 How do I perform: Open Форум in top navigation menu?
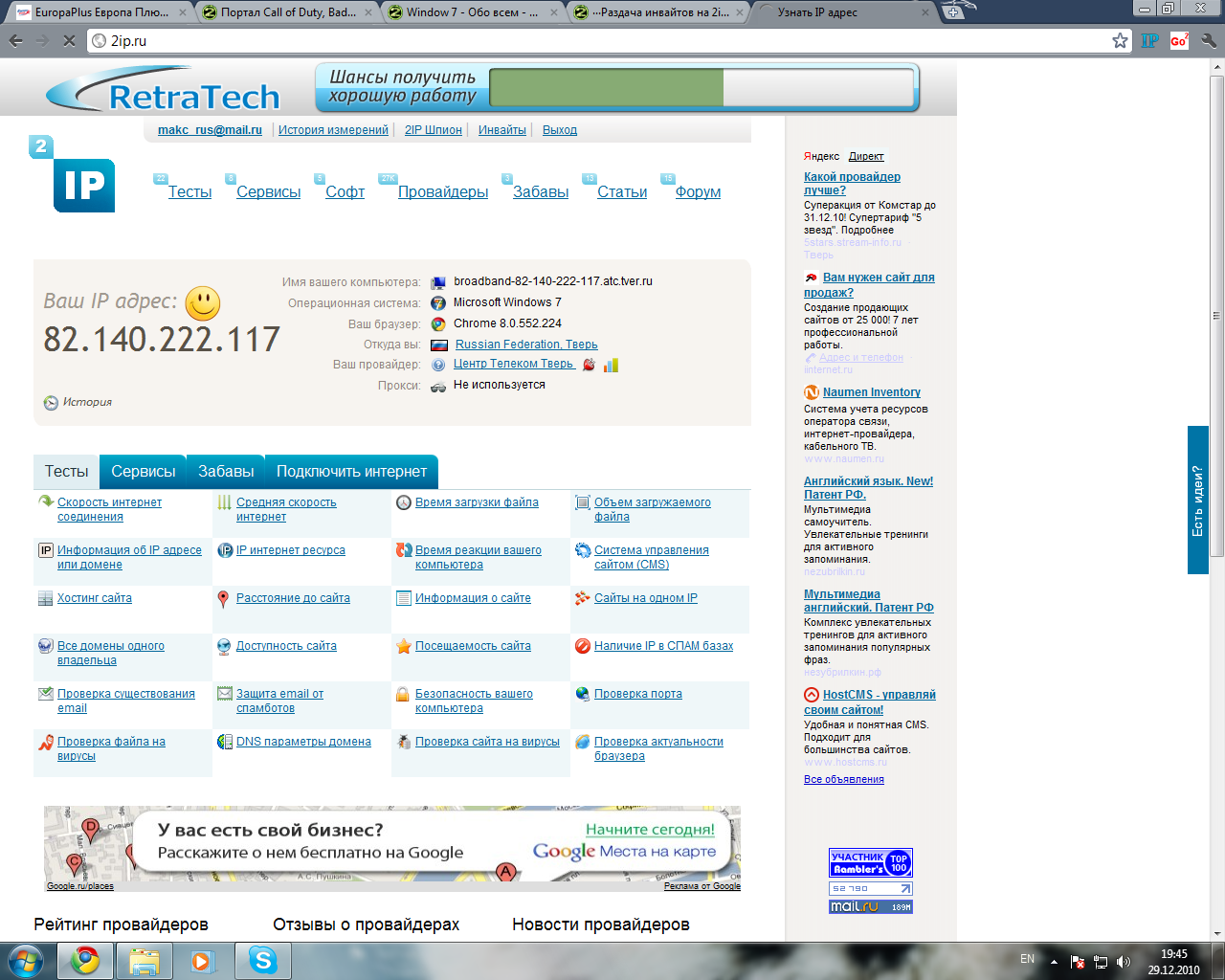(698, 192)
